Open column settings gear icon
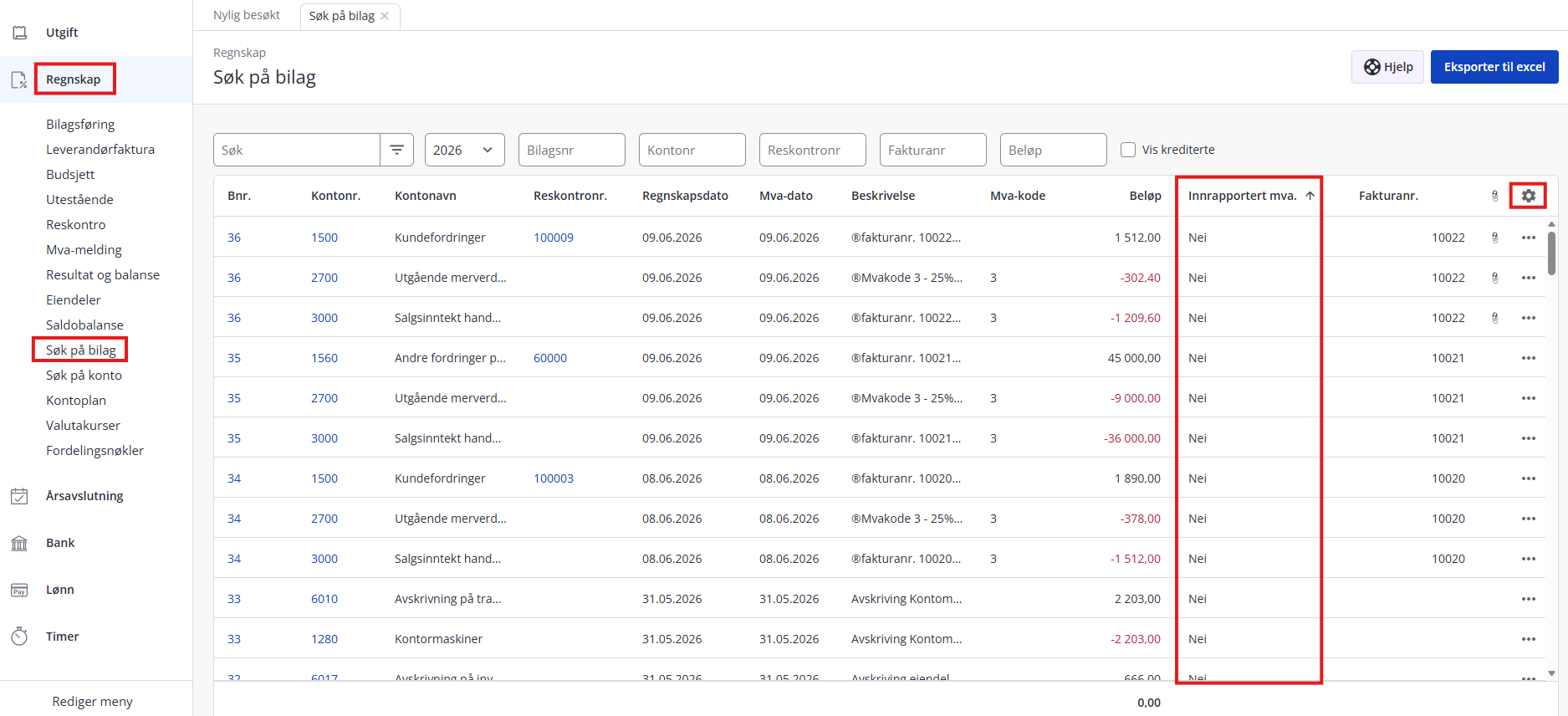This screenshot has width=1568, height=716. [1529, 196]
